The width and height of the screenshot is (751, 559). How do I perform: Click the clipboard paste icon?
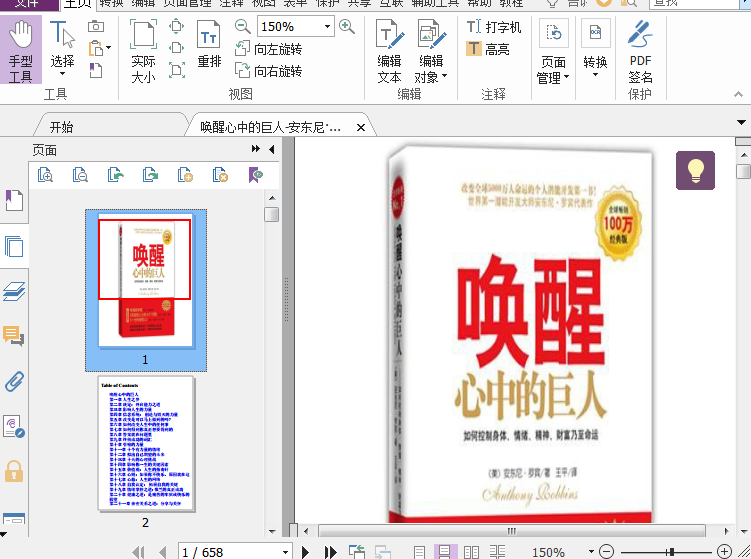coord(96,48)
